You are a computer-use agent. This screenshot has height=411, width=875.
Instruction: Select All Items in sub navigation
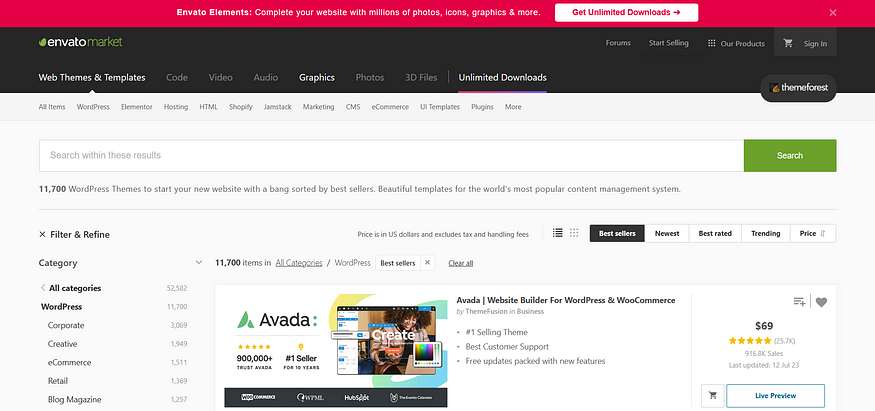(x=52, y=107)
